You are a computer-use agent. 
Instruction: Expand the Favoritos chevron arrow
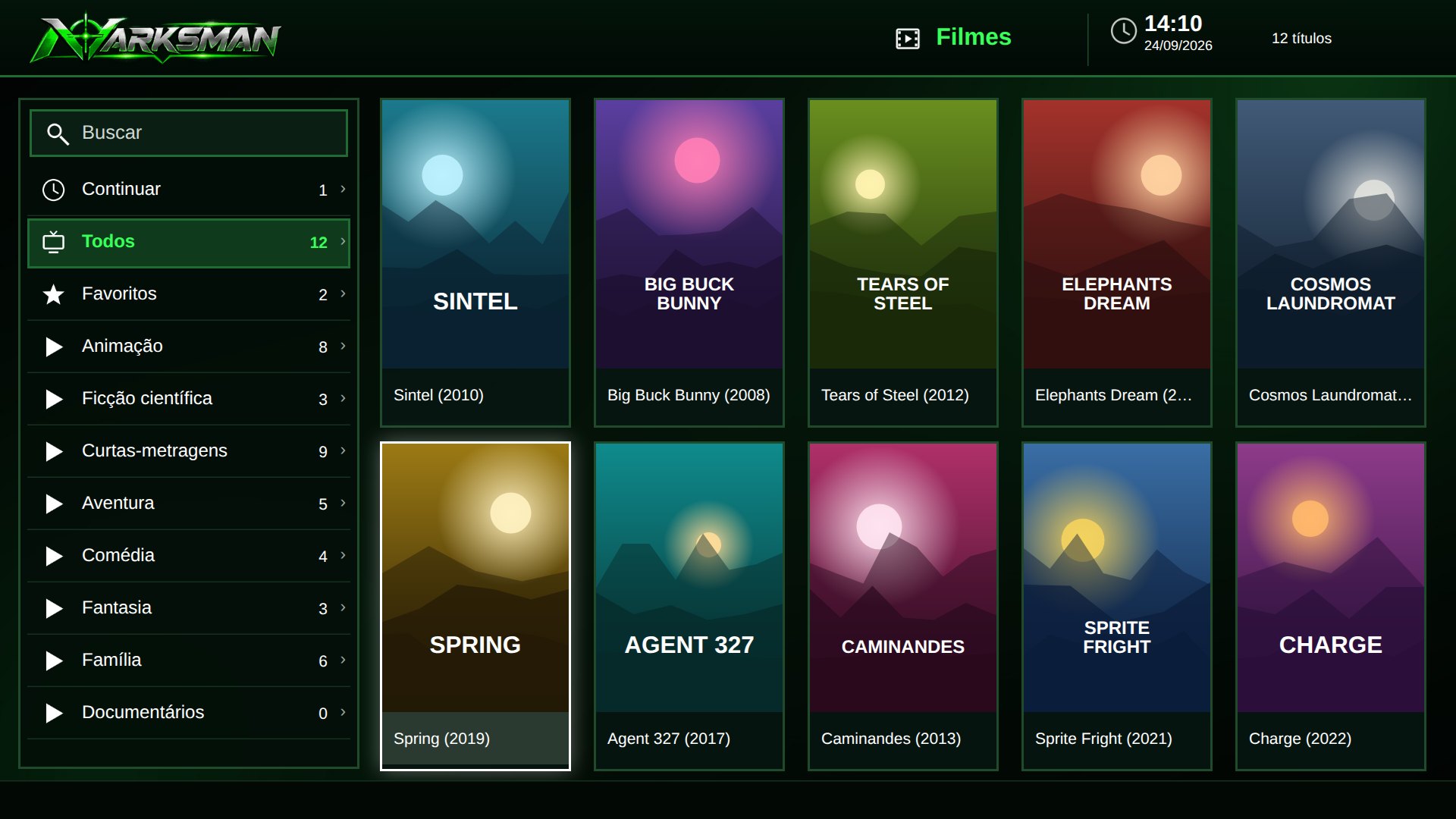click(344, 293)
